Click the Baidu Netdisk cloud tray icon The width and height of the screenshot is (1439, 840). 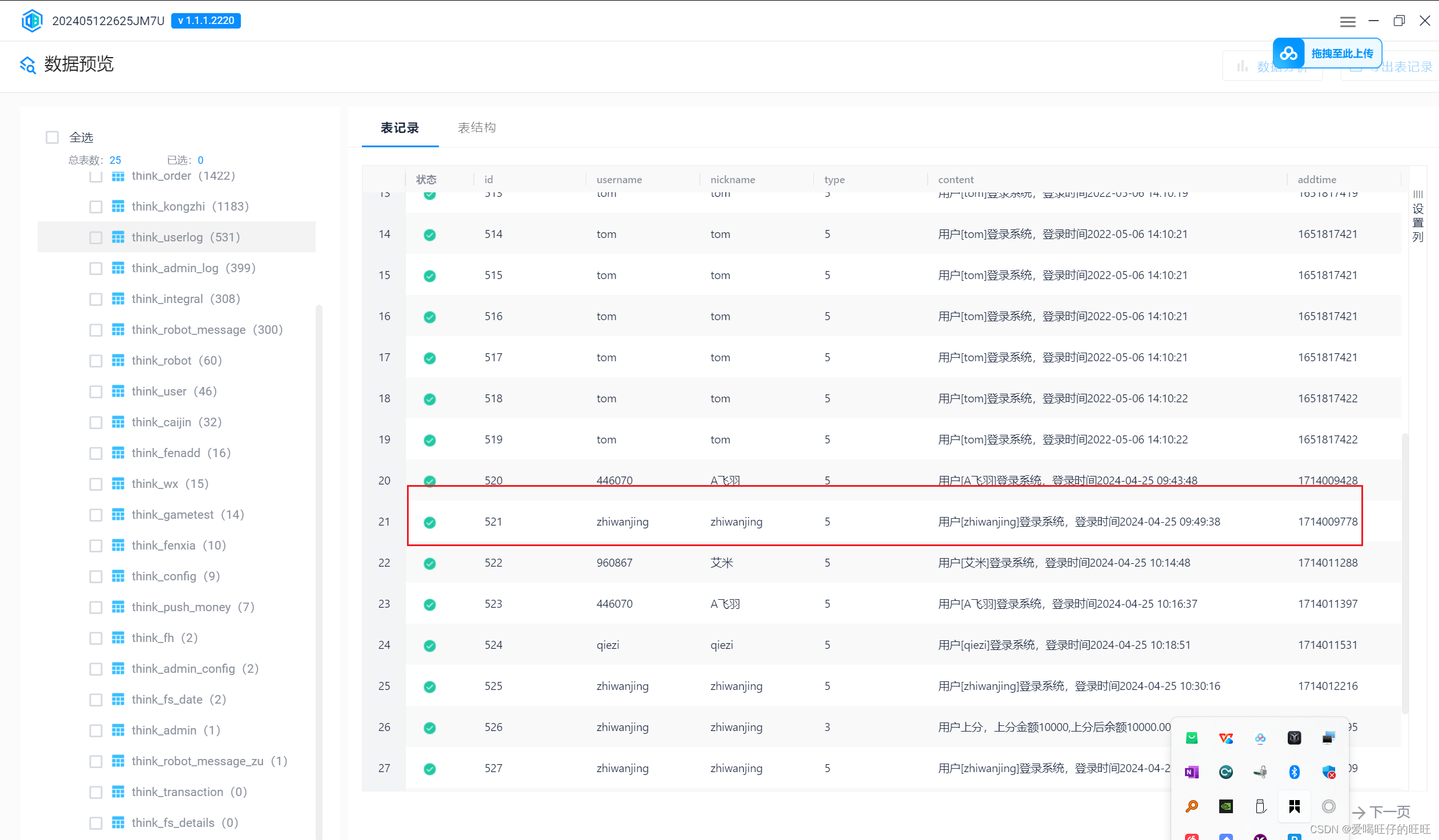point(1260,738)
